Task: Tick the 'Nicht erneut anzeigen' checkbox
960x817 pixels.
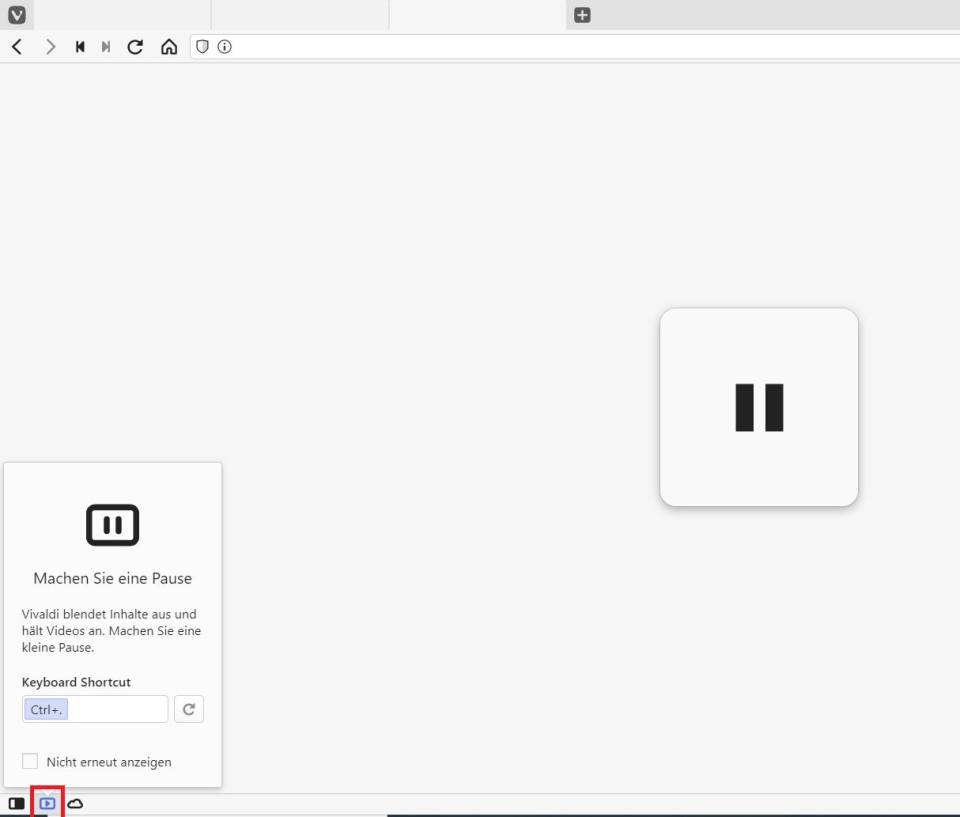Action: pyautogui.click(x=30, y=761)
